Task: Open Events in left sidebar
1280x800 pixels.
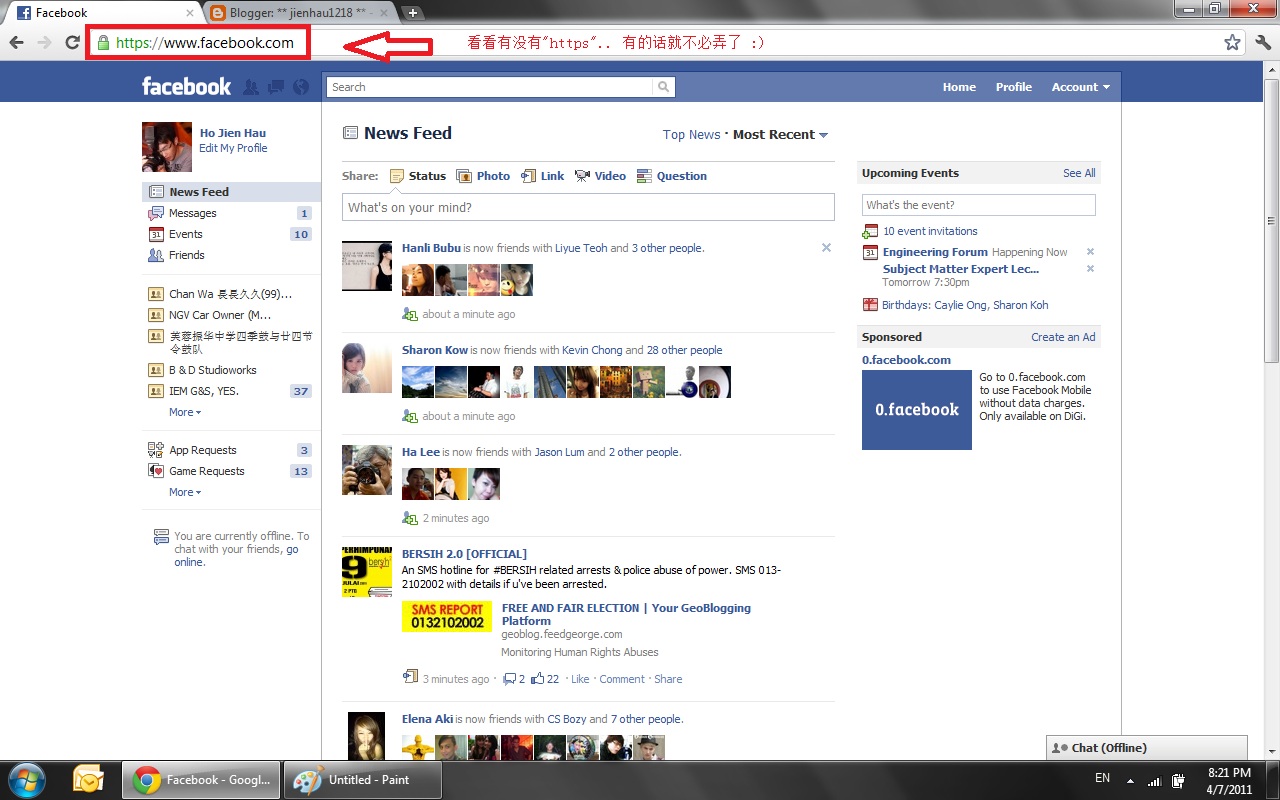Action: coord(231,234)
